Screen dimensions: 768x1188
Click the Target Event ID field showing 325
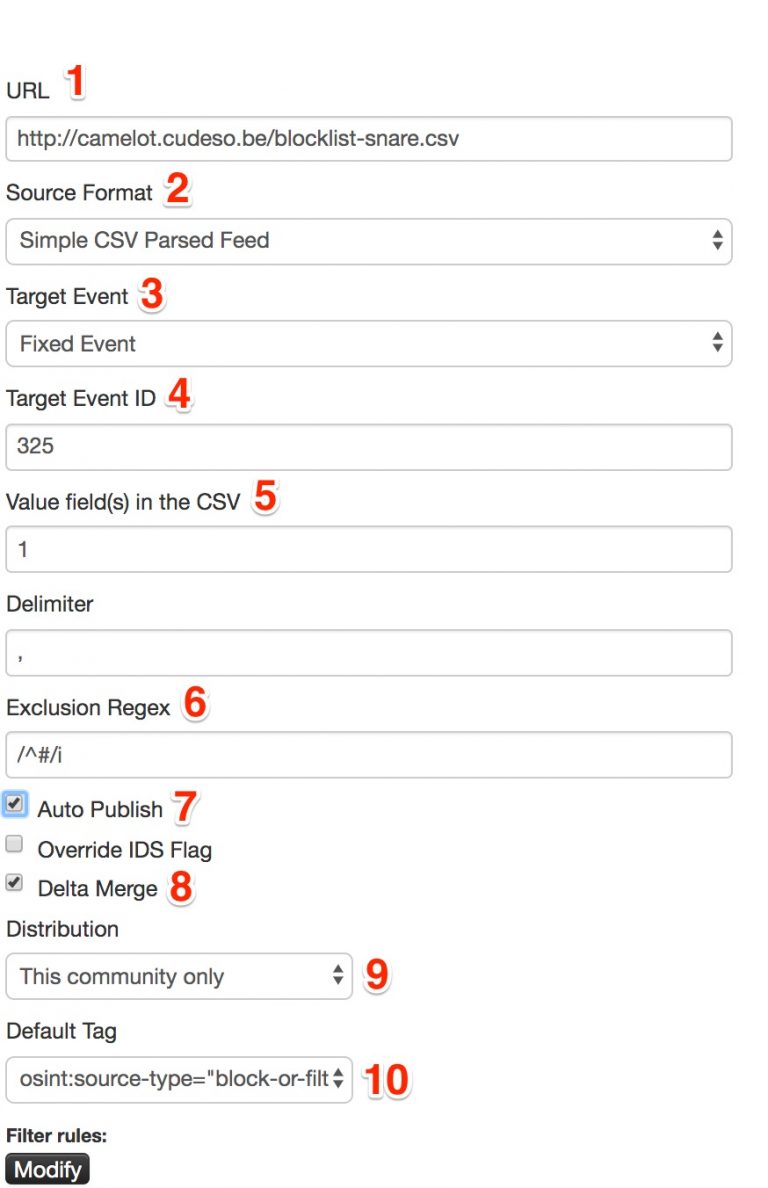coord(370,447)
